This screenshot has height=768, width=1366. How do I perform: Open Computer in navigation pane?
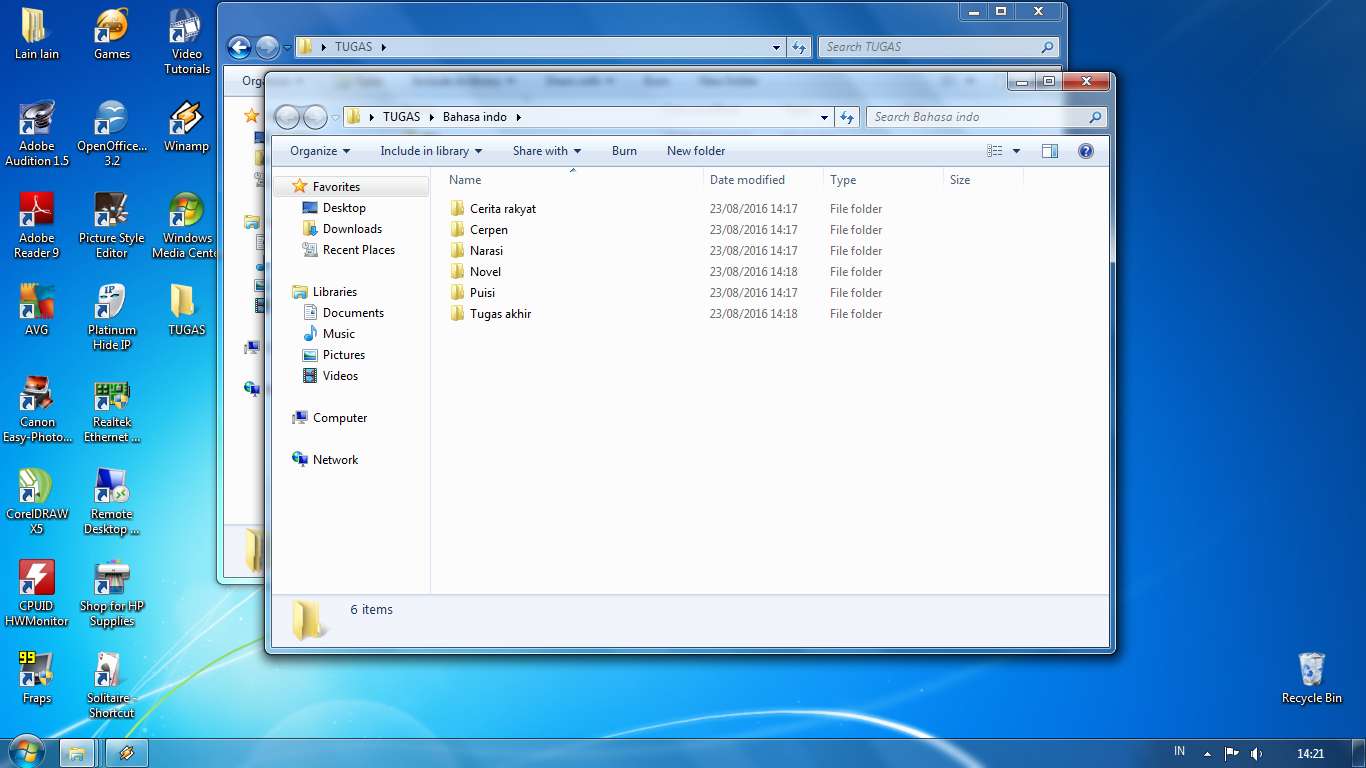coord(329,418)
